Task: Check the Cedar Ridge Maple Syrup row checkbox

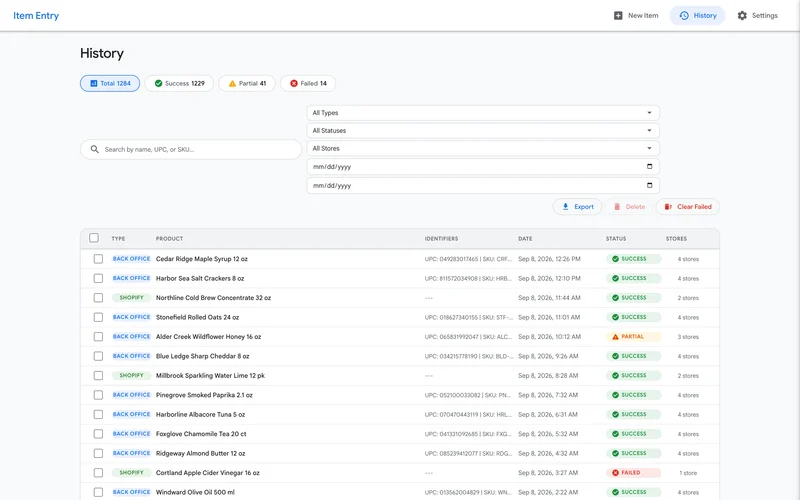Action: [98, 259]
